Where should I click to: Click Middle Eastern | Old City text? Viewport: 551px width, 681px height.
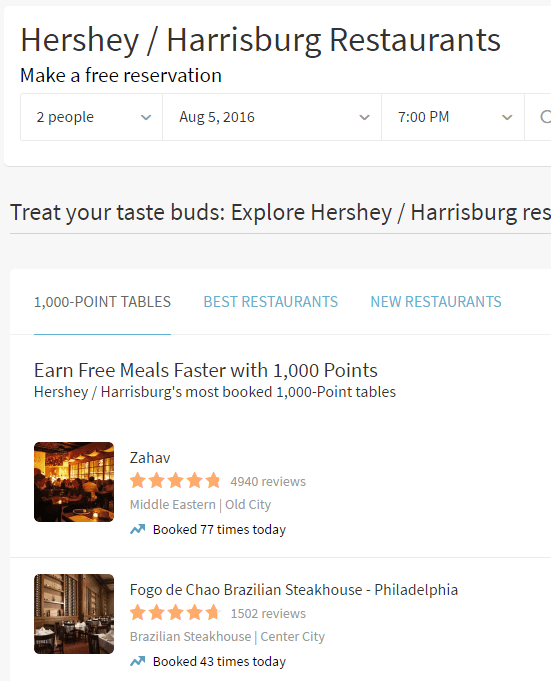tap(200, 505)
